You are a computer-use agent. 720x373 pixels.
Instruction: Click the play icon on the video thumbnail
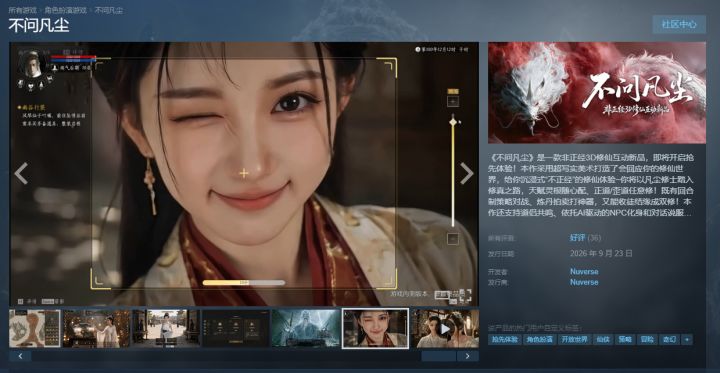click(x=445, y=329)
